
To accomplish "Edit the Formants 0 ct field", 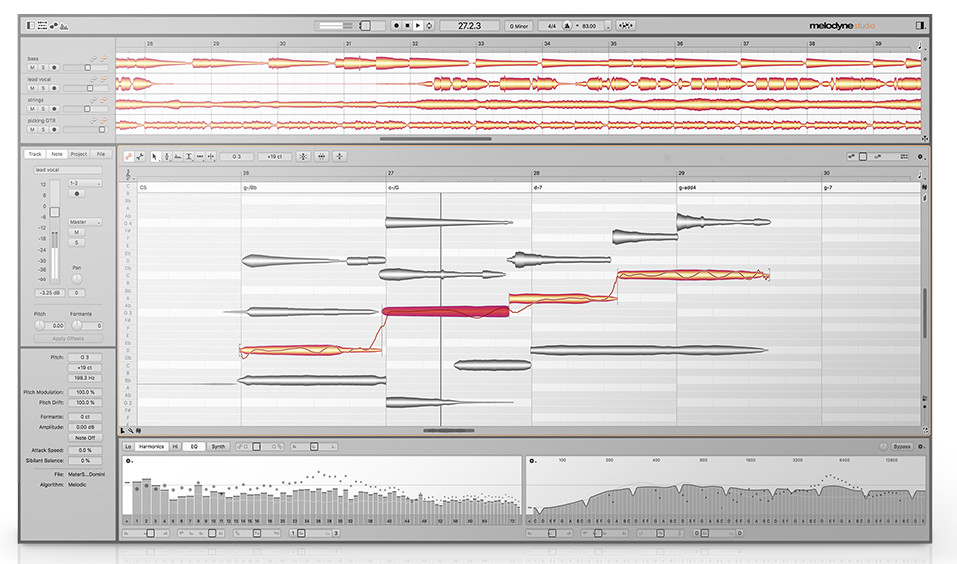I will [x=85, y=416].
